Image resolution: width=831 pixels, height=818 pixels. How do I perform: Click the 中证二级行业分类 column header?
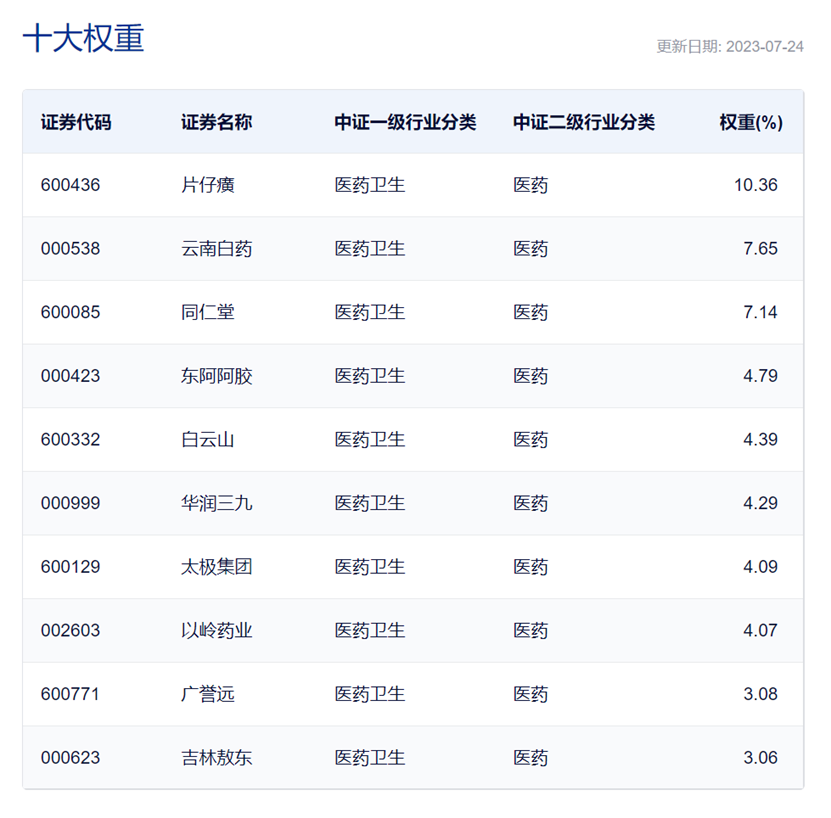(x=584, y=122)
